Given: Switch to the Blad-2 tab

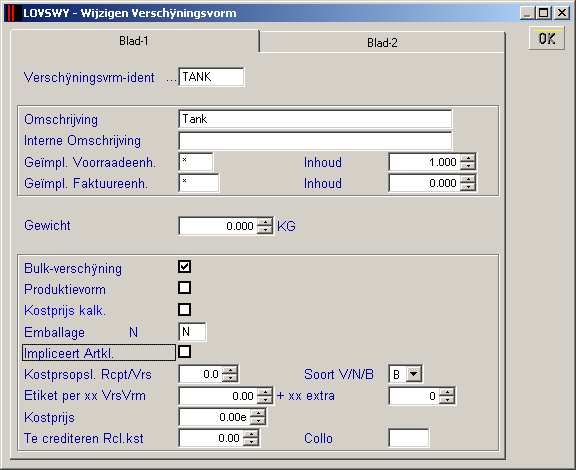Looking at the screenshot, I should (x=382, y=43).
